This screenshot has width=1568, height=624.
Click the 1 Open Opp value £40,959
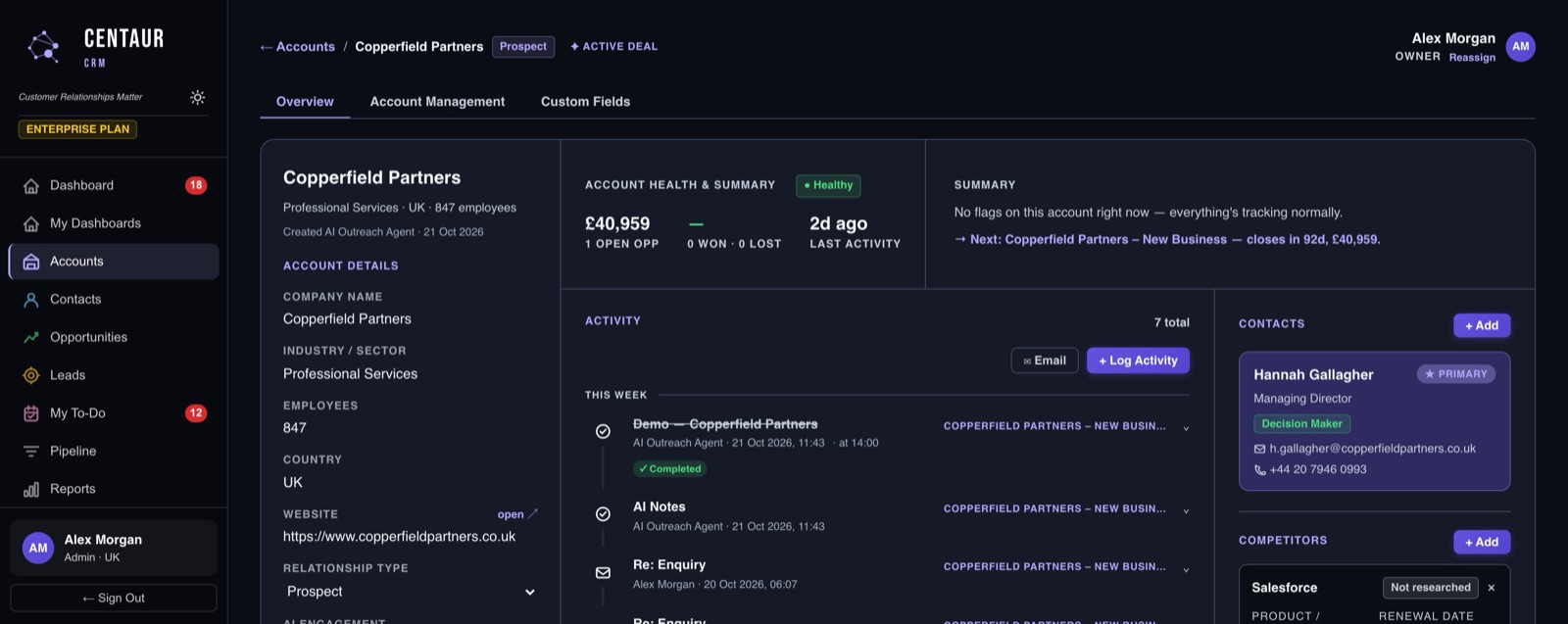tap(617, 223)
